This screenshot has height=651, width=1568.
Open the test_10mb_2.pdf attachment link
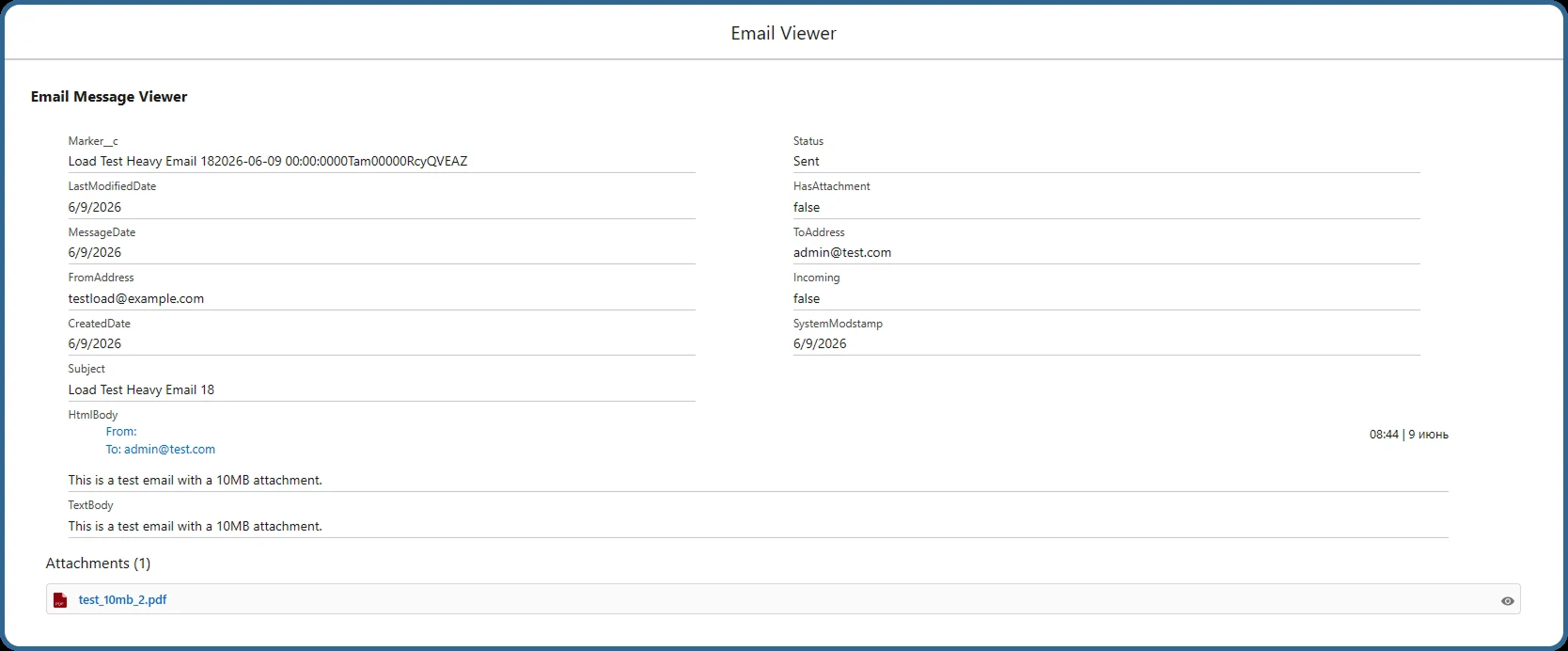[122, 599]
